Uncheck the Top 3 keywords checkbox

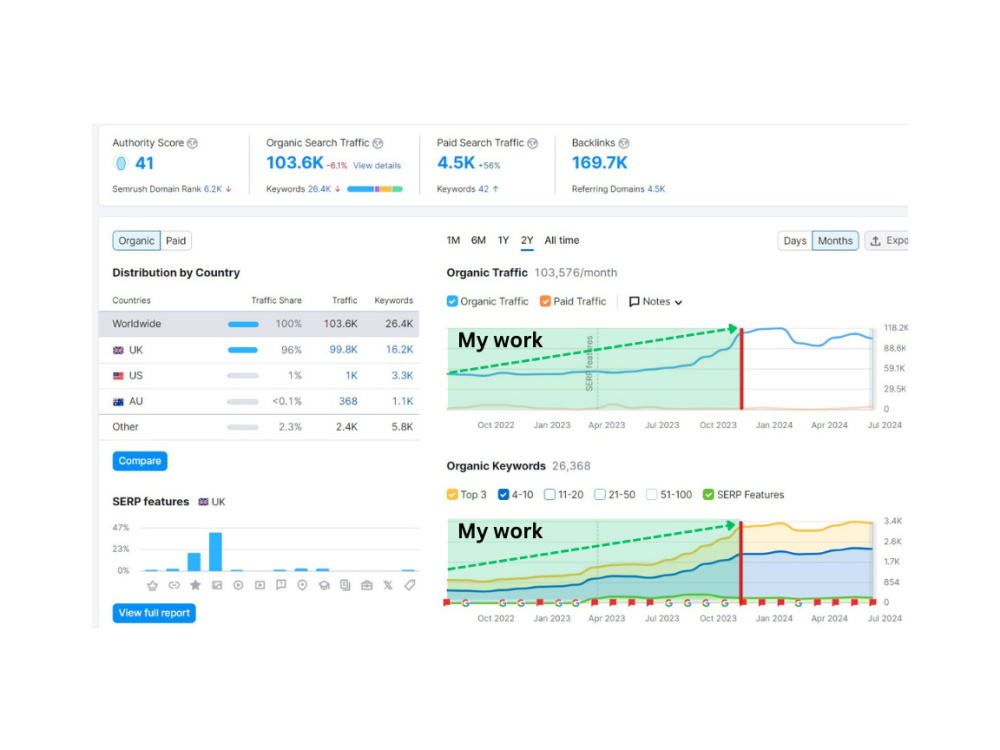(x=452, y=494)
